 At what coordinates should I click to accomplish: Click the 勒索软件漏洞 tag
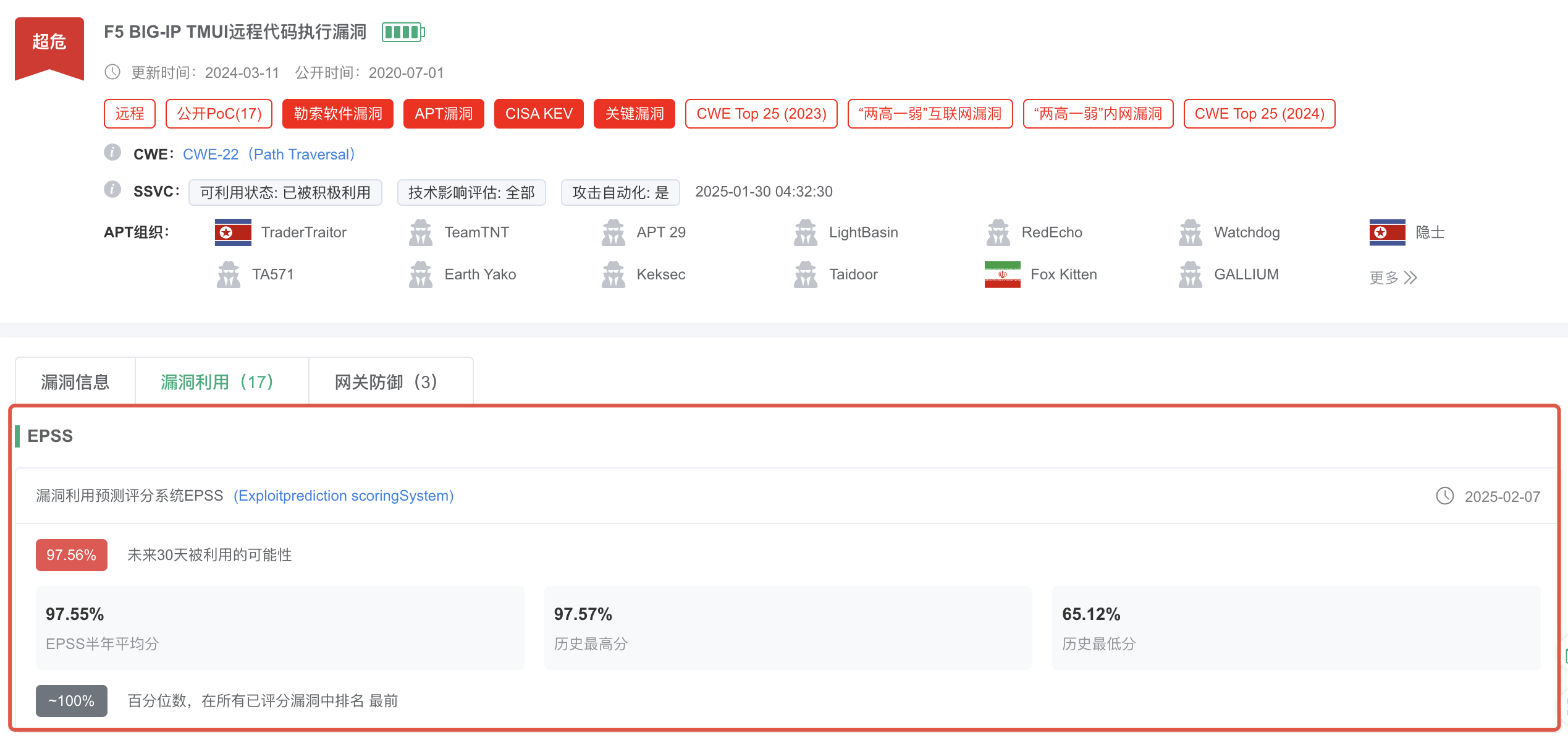tap(338, 114)
